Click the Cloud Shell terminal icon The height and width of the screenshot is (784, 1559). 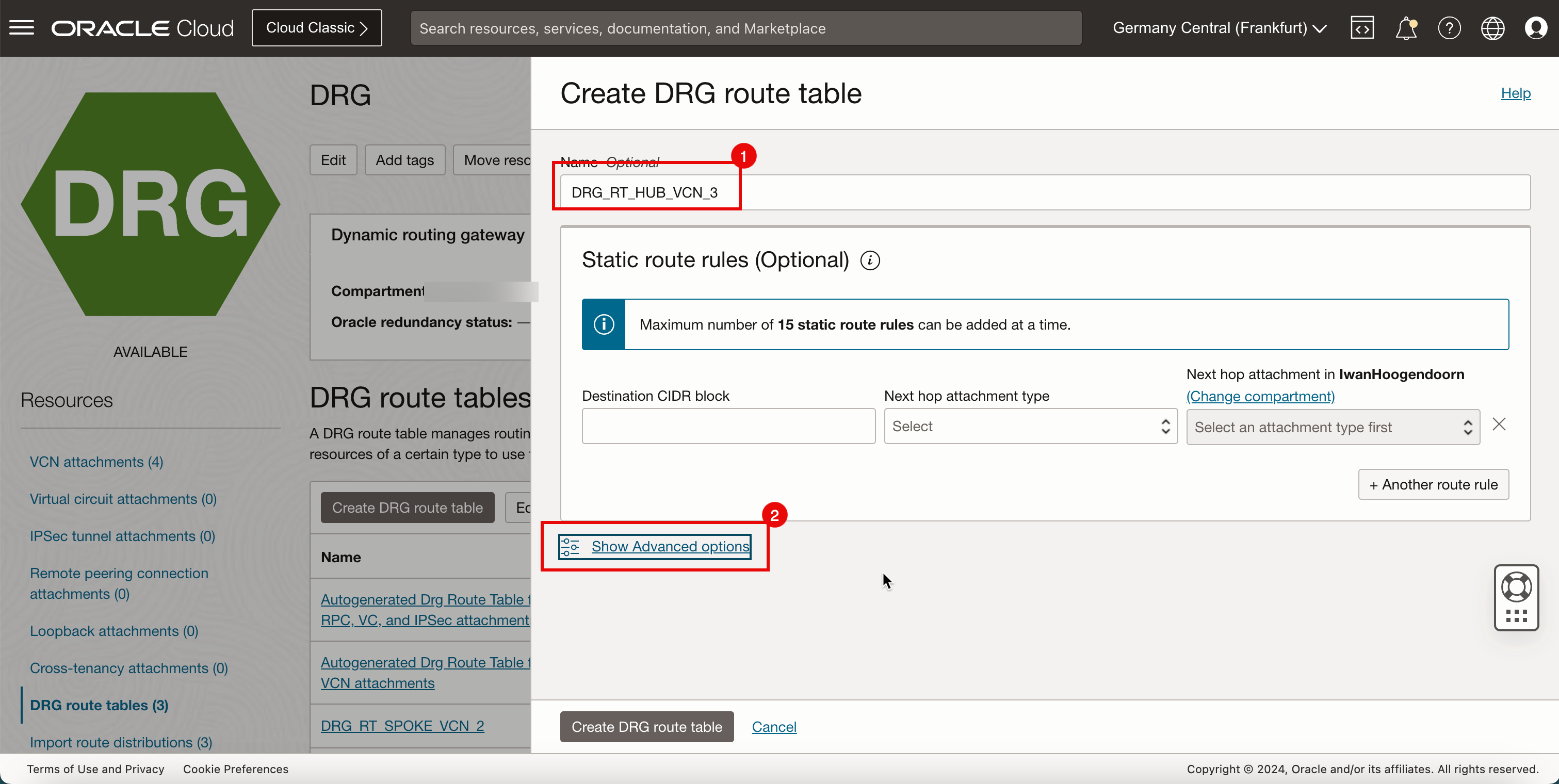(1362, 27)
